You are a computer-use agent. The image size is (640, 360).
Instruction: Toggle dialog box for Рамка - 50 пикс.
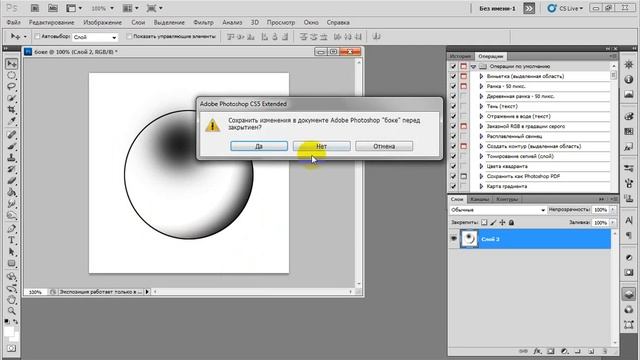[464, 86]
